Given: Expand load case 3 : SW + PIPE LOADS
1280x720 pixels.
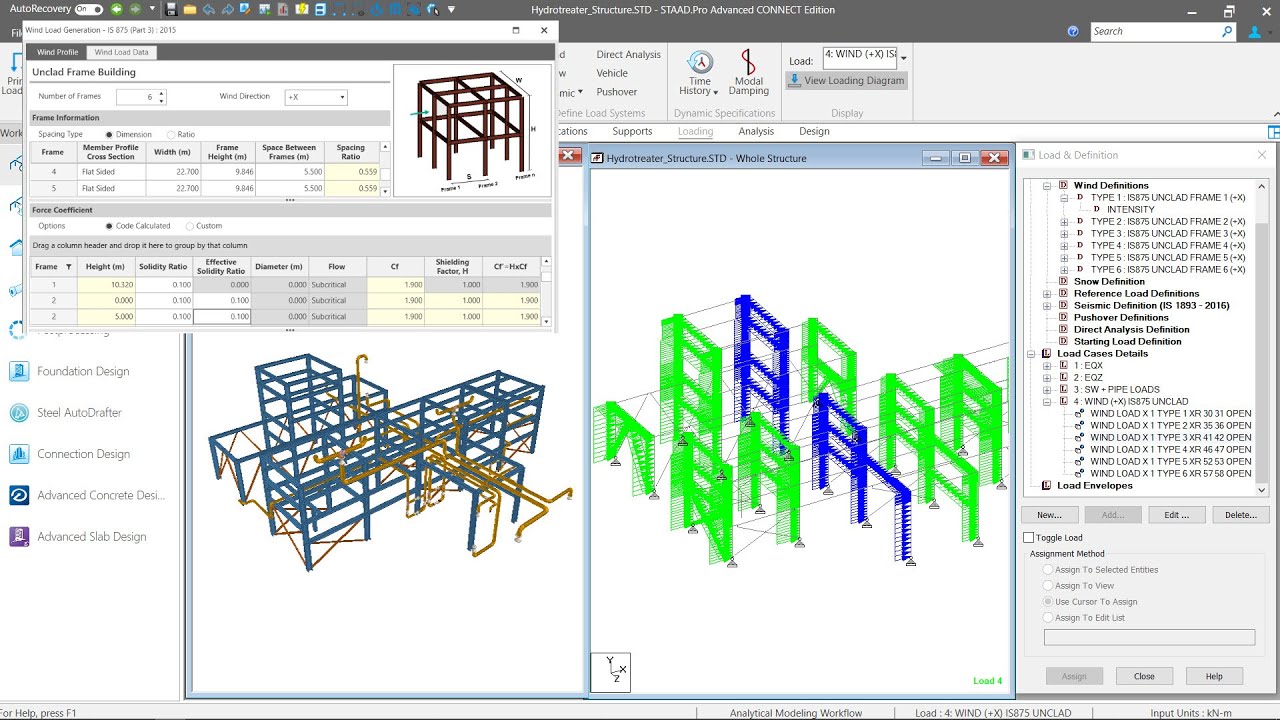Looking at the screenshot, I should [x=1047, y=389].
